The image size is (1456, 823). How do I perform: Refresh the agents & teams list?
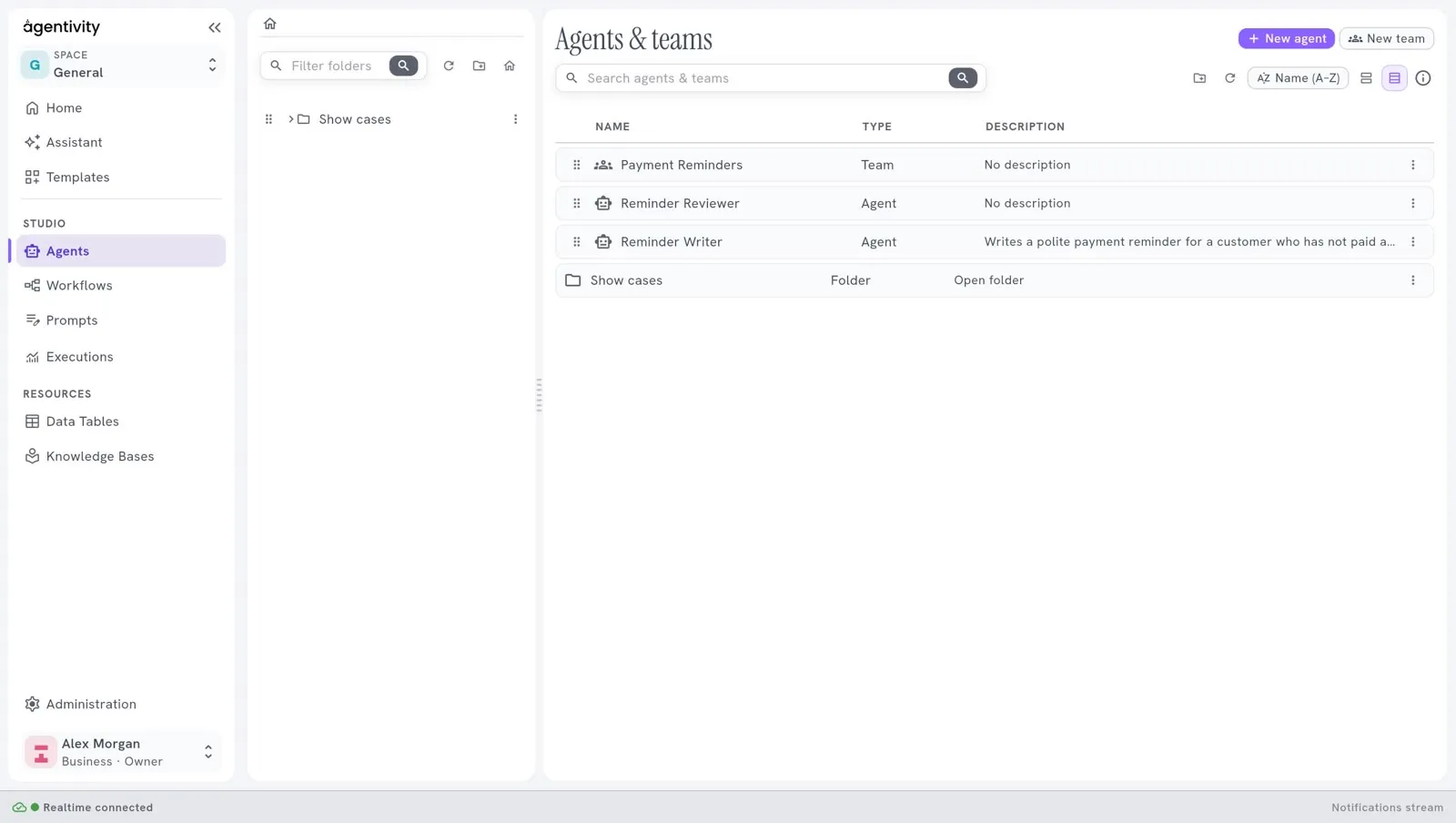[x=1229, y=78]
